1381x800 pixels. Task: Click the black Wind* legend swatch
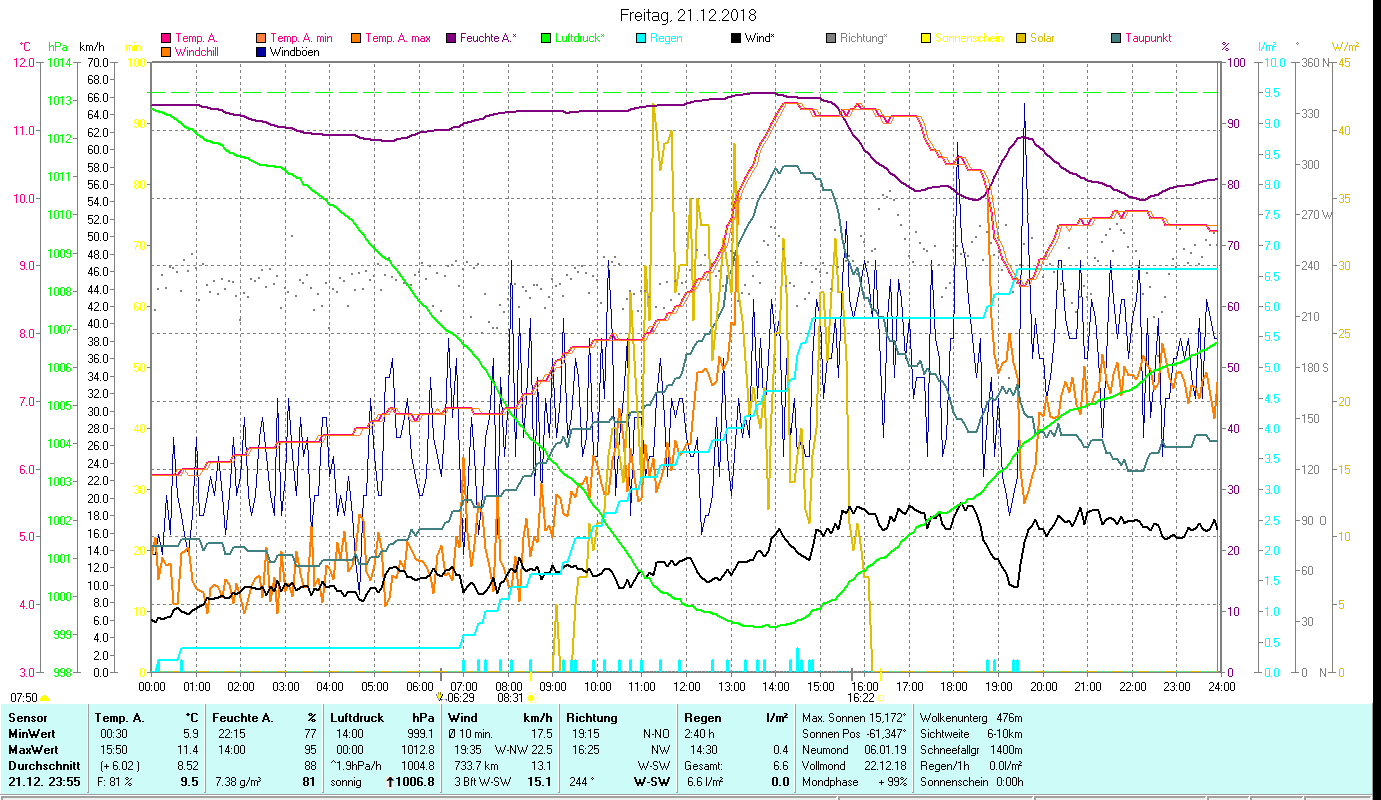[736, 38]
